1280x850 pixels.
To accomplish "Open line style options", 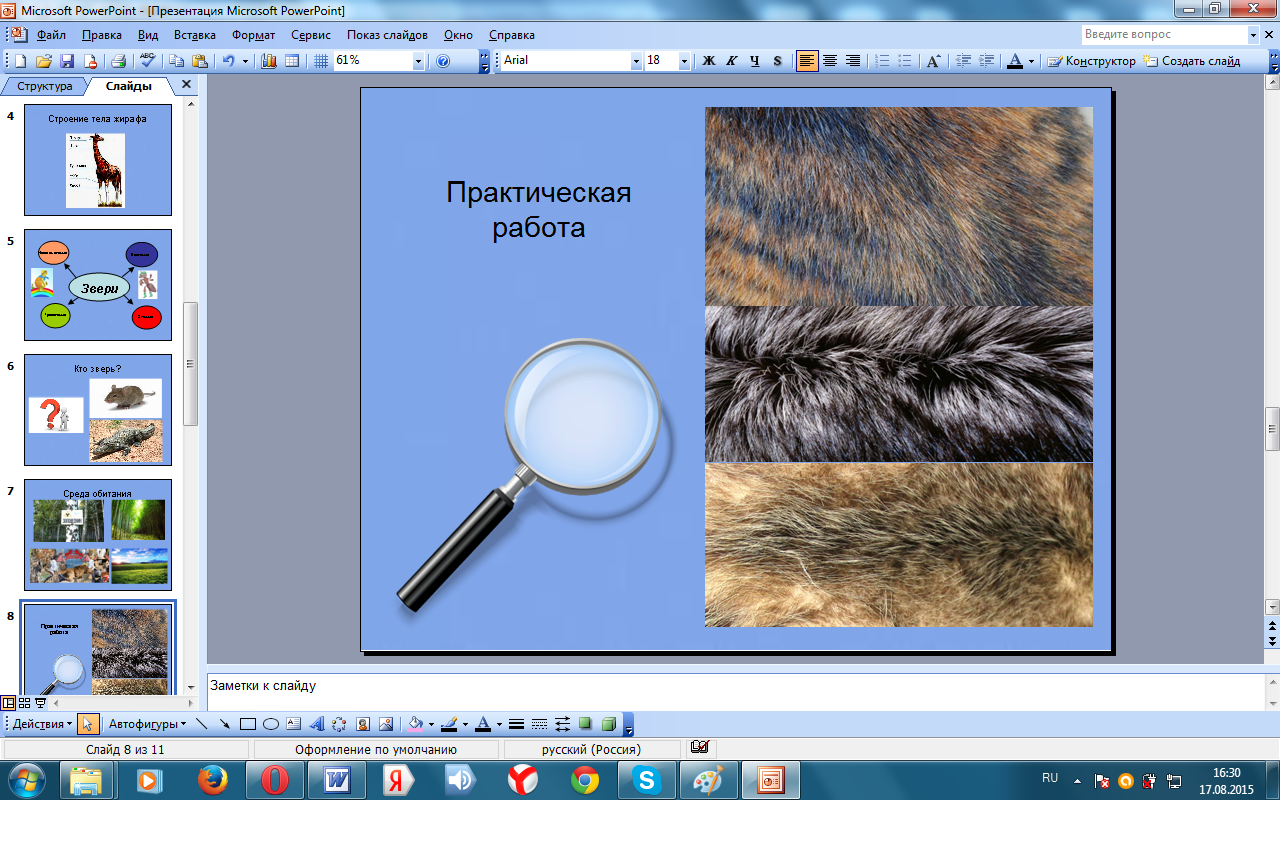I will pos(517,724).
